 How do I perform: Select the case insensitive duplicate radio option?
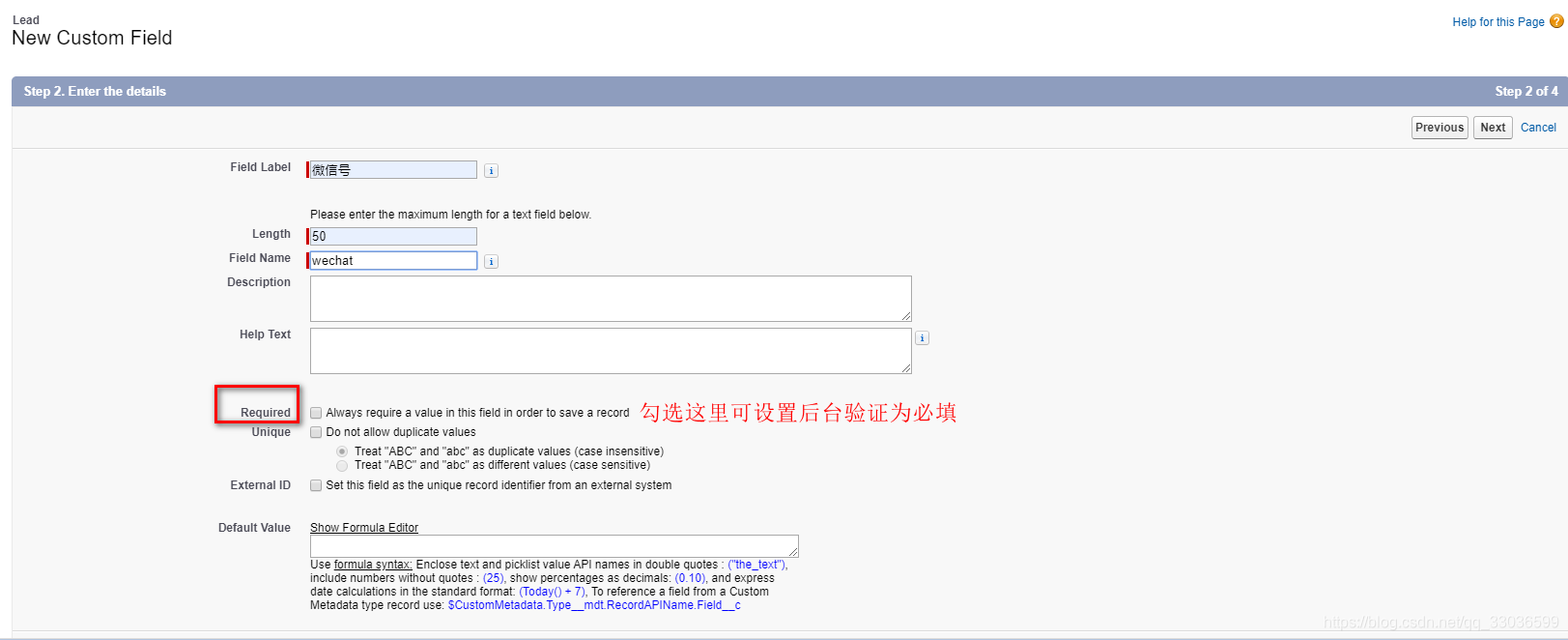pyautogui.click(x=342, y=451)
